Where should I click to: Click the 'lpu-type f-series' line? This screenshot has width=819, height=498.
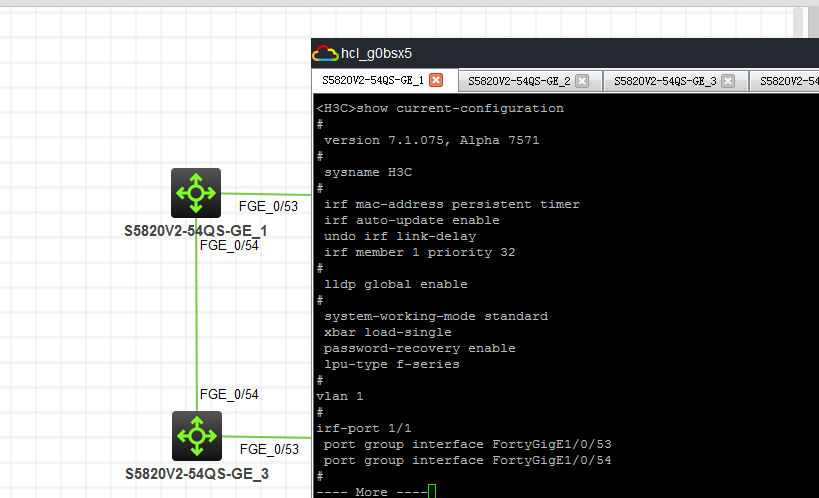coord(392,364)
